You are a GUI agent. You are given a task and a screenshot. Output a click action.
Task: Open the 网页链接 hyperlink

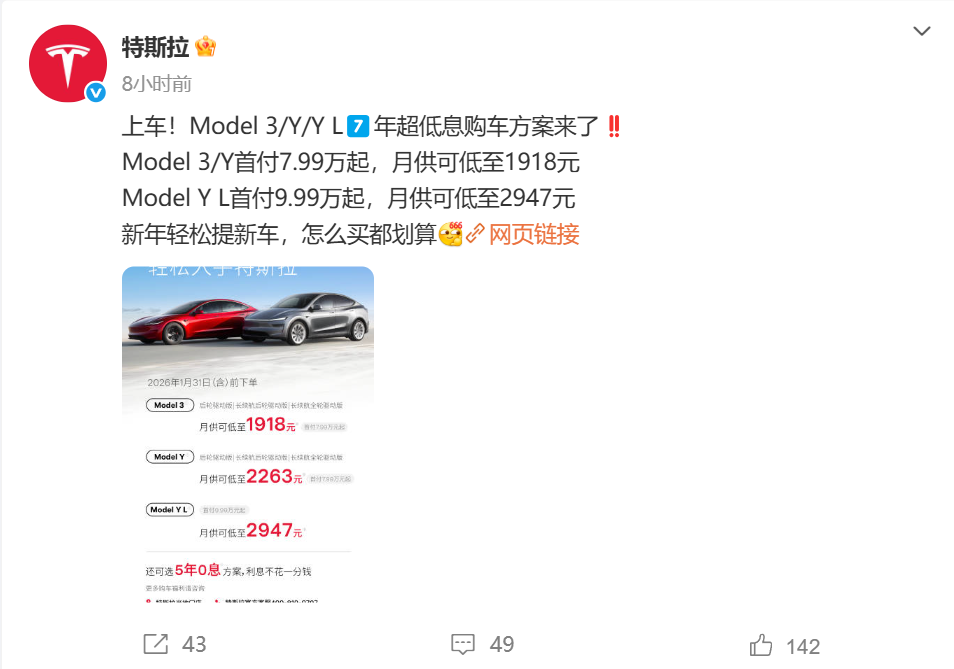click(x=534, y=234)
